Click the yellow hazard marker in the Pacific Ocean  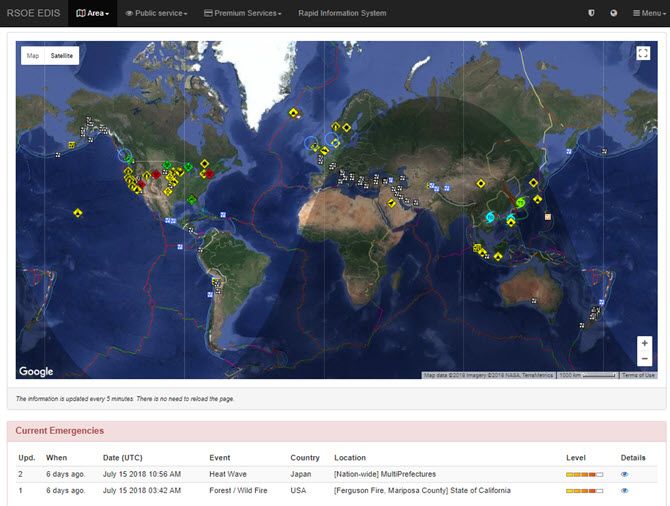[x=77, y=212]
